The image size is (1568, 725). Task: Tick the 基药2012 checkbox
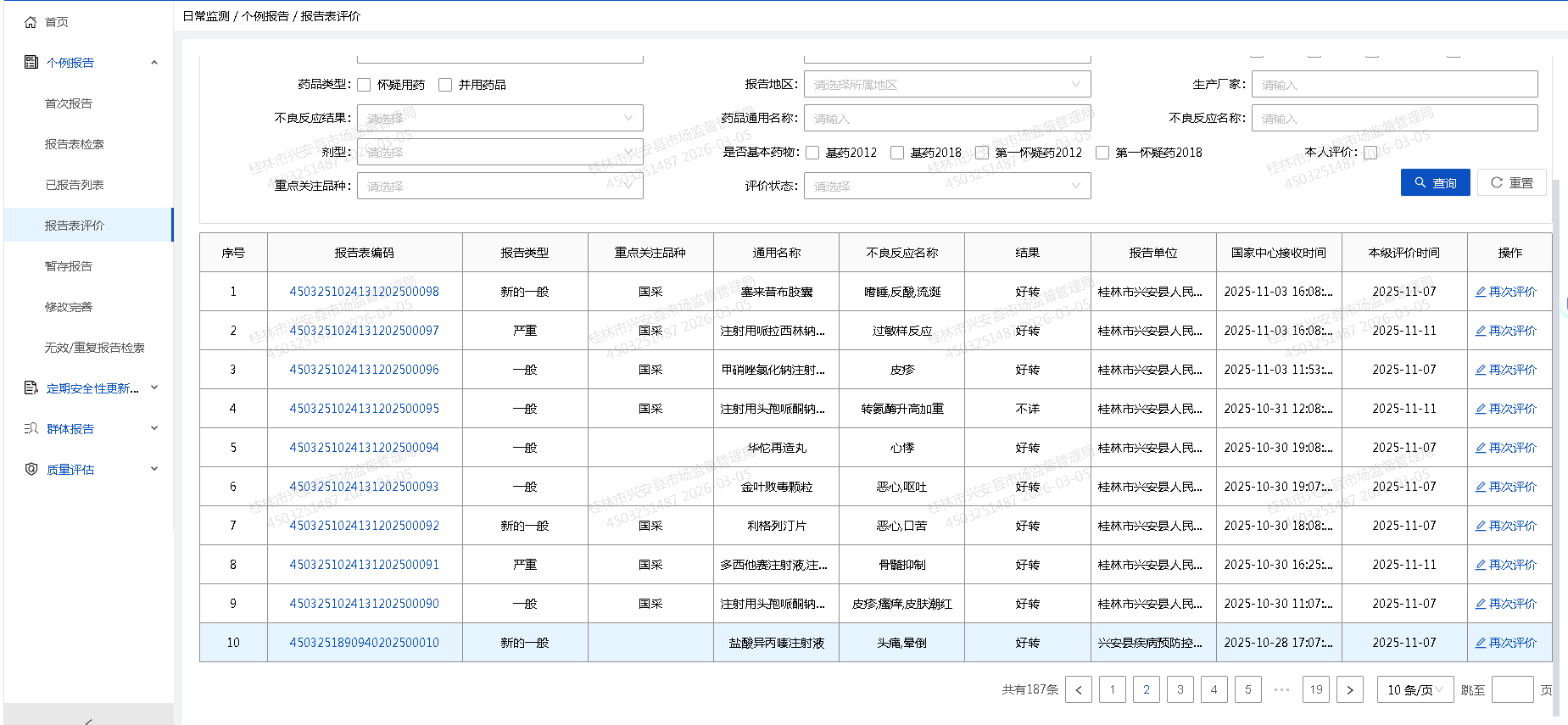(x=812, y=153)
